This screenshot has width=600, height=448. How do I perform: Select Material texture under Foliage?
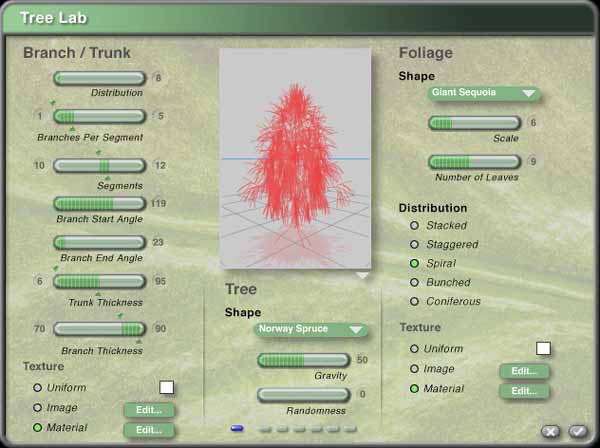[414, 389]
